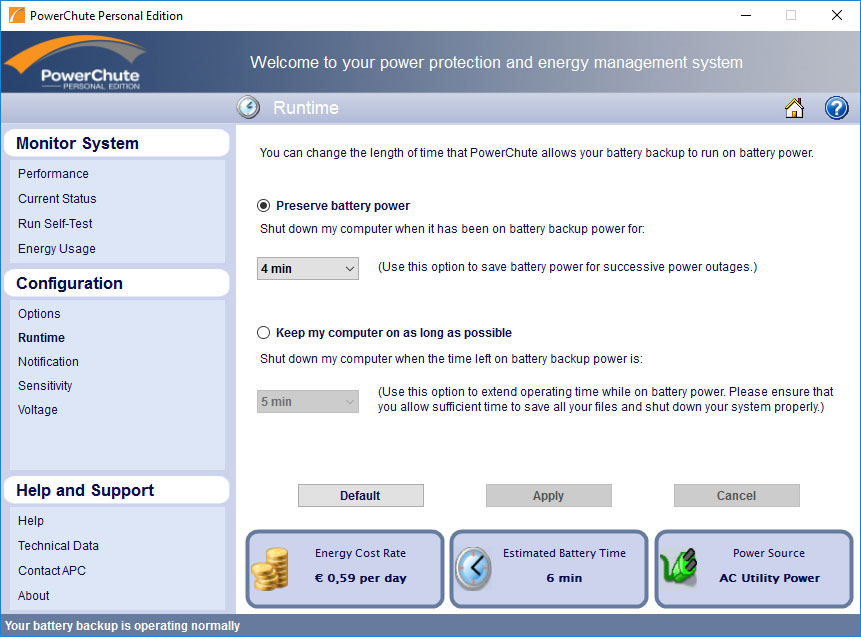Click the Estimated Battery Time panel
The image size is (861, 637).
[549, 569]
